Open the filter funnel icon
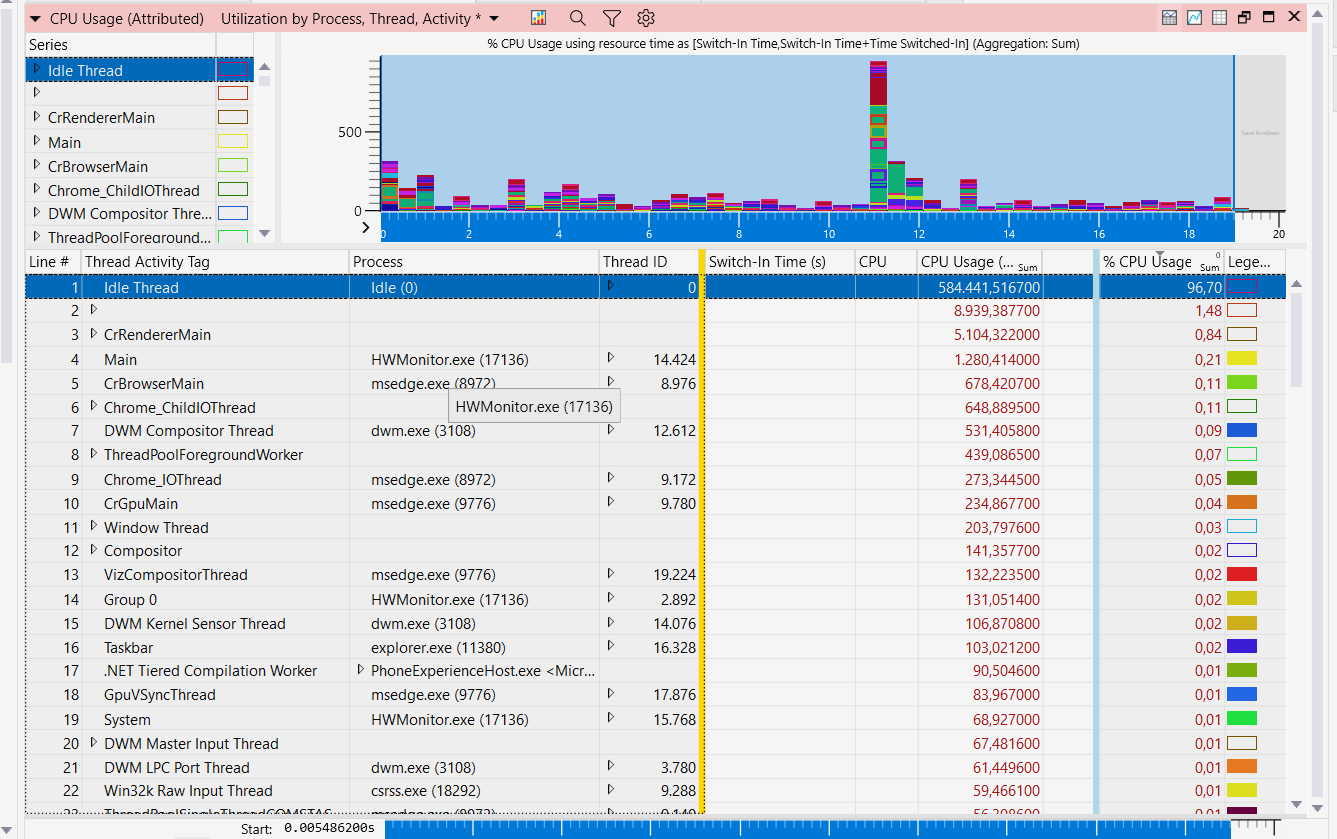This screenshot has width=1337, height=839. click(612, 18)
